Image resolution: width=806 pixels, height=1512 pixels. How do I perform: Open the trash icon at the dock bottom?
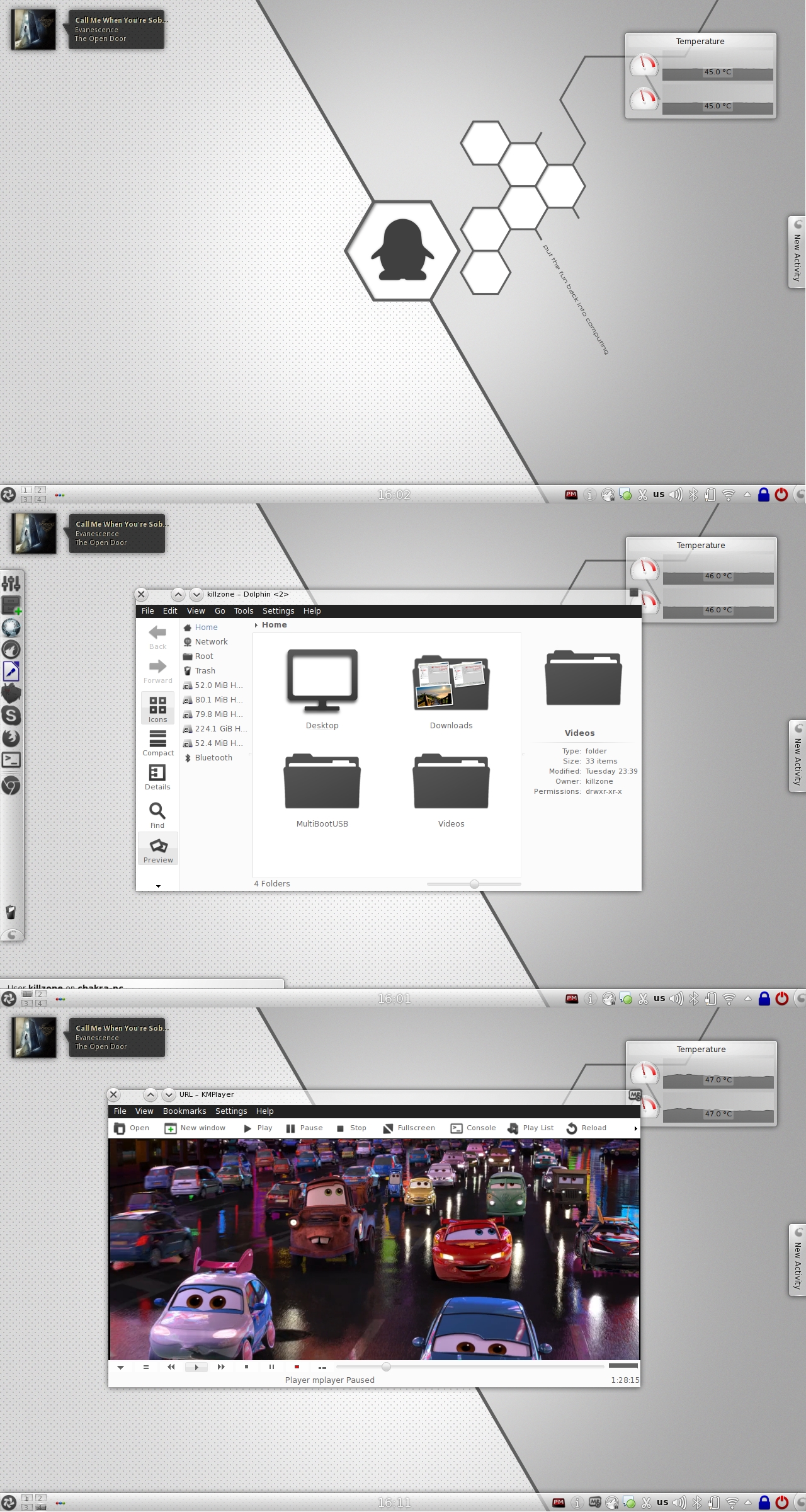[x=11, y=912]
